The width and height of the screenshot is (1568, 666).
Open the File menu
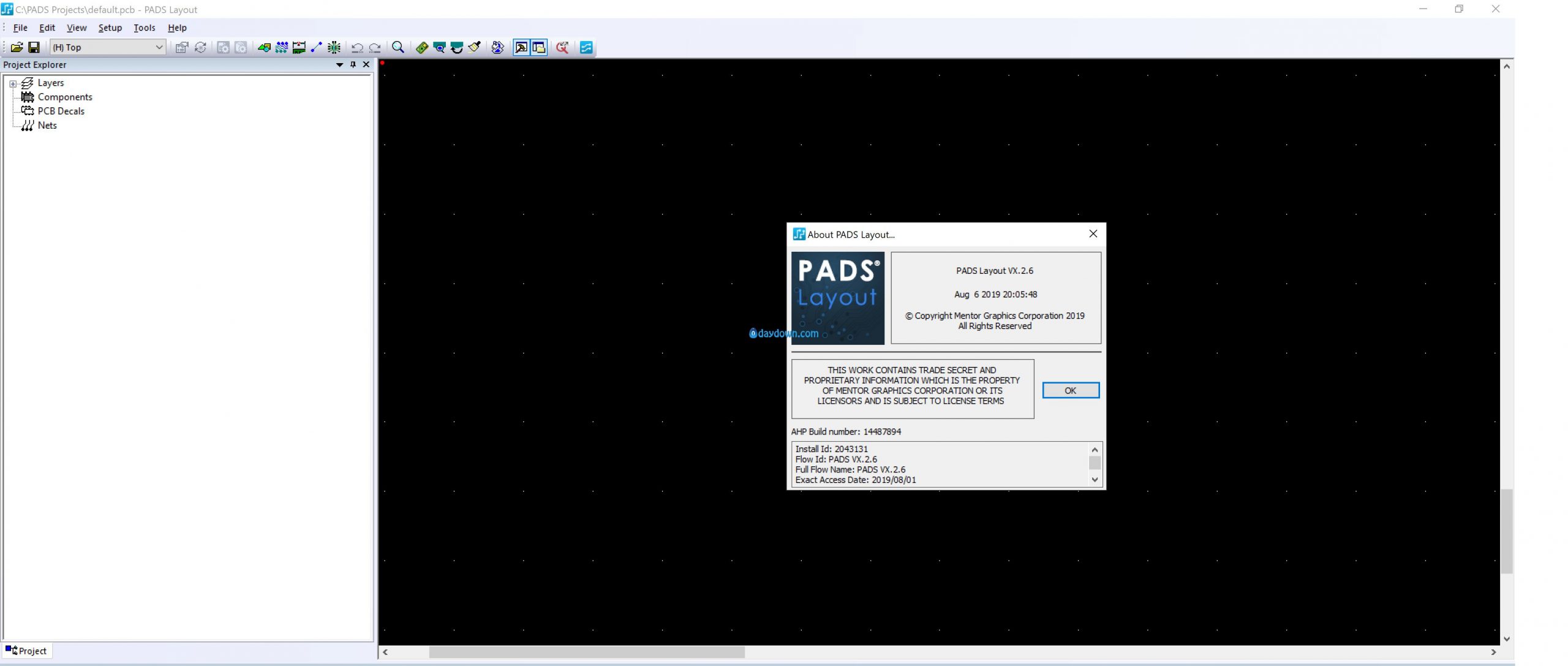click(20, 28)
